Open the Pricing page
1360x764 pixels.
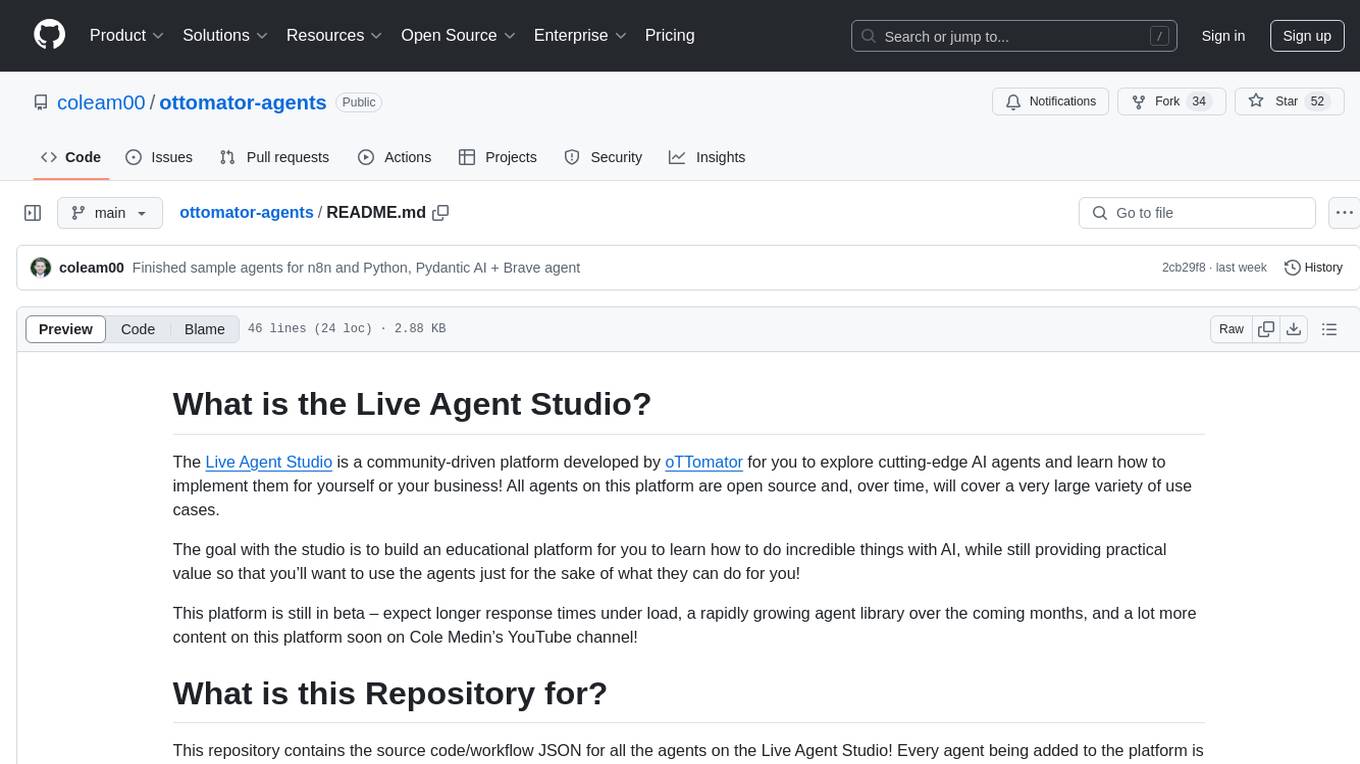pos(670,35)
